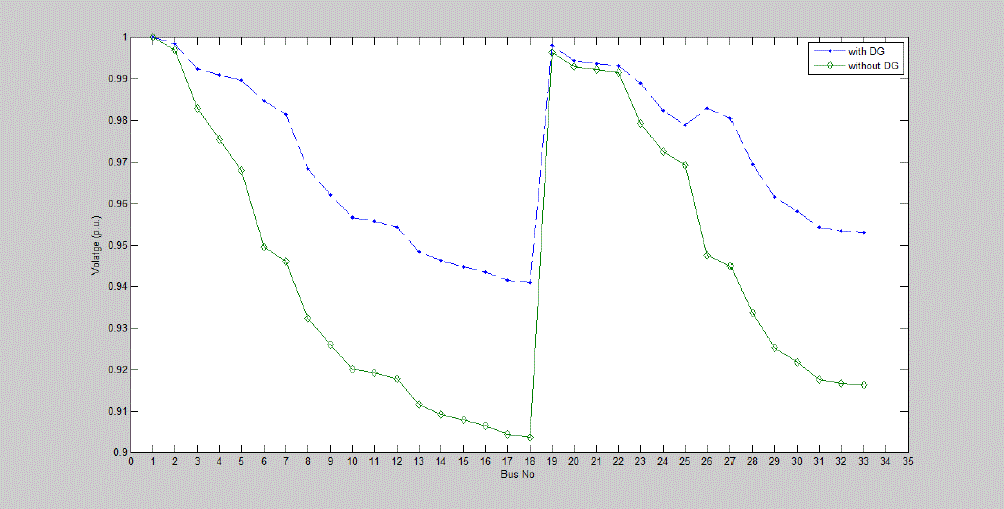
Task: Pick the blue data point at bus 18
Action: tap(529, 282)
